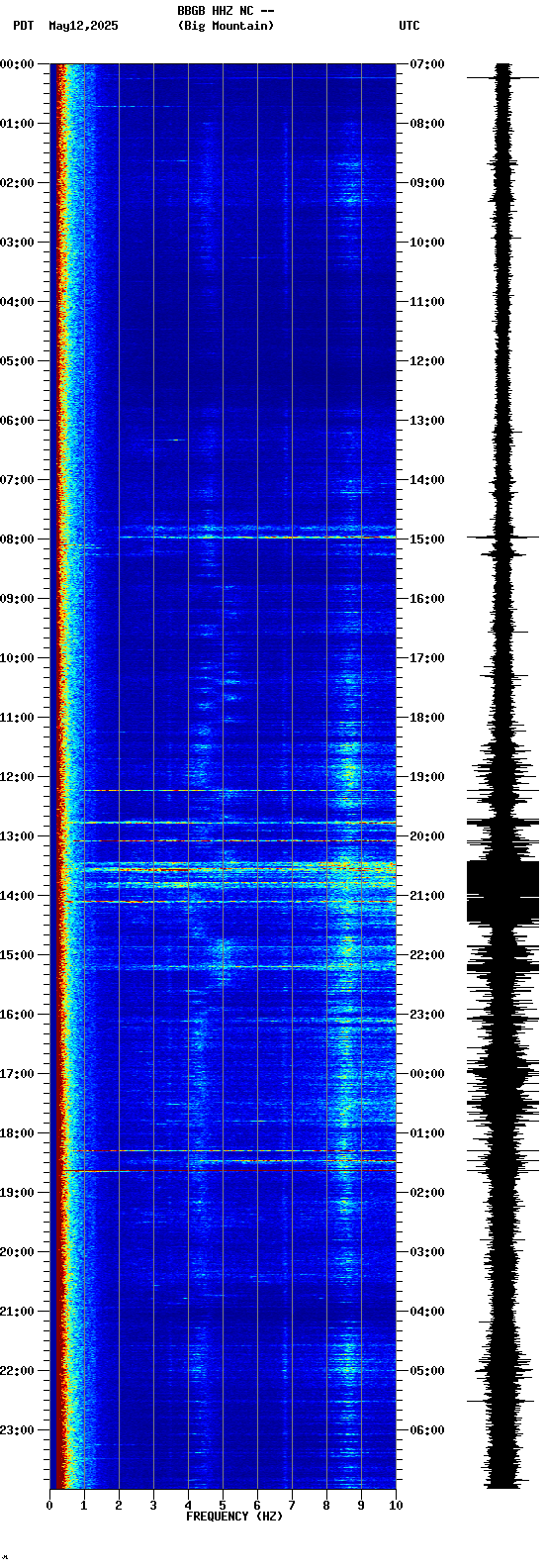Click the 0 Hz frequency axis tick label
The width and height of the screenshot is (546, 1568).
coord(49,1506)
